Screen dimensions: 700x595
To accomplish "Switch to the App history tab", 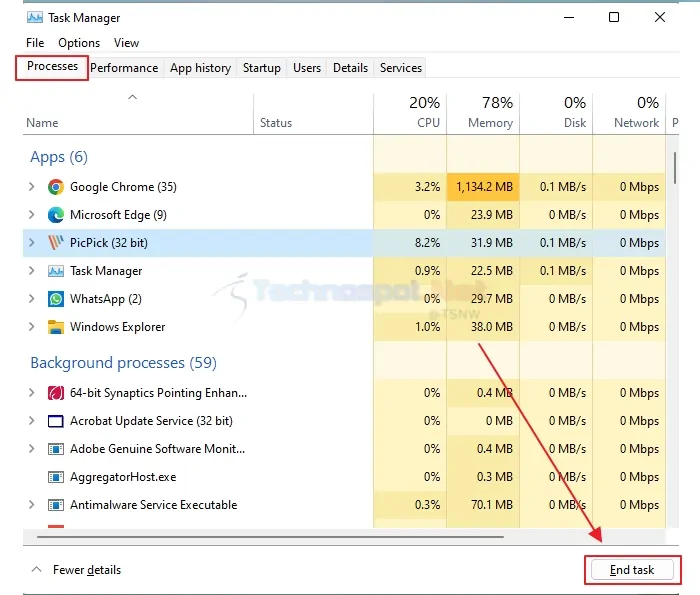I will coord(200,68).
